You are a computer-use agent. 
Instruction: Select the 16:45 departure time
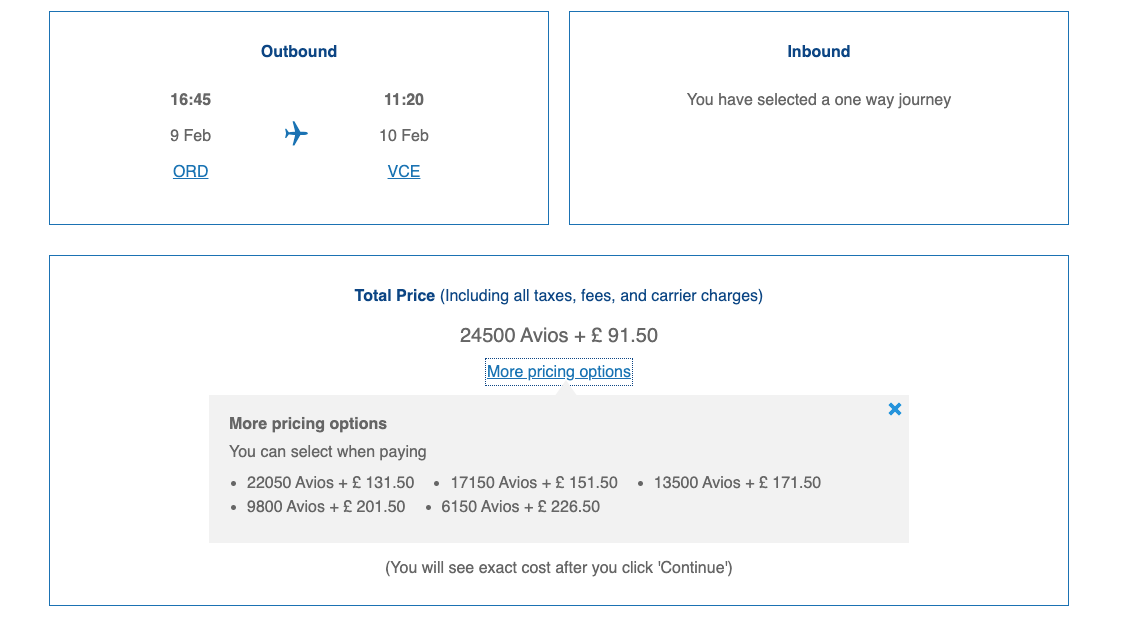coord(190,99)
